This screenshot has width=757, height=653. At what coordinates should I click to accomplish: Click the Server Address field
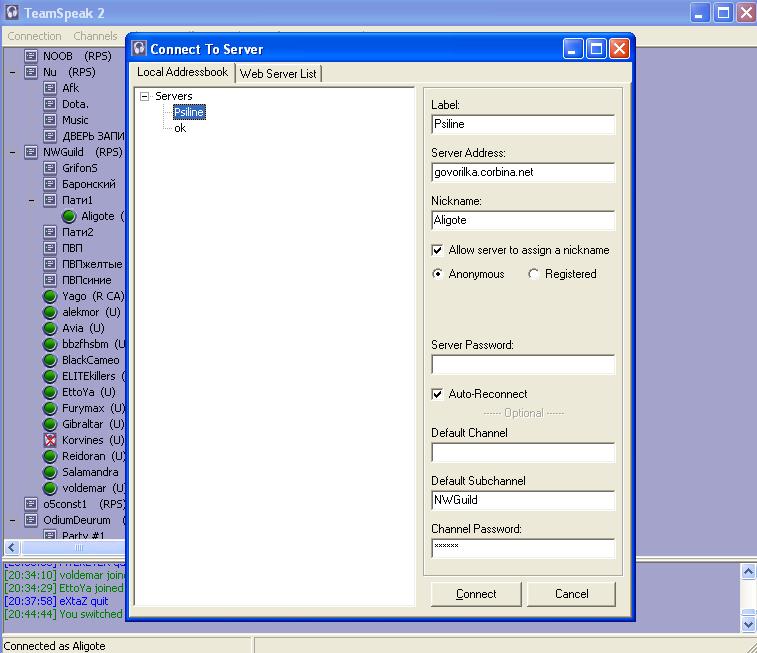523,172
